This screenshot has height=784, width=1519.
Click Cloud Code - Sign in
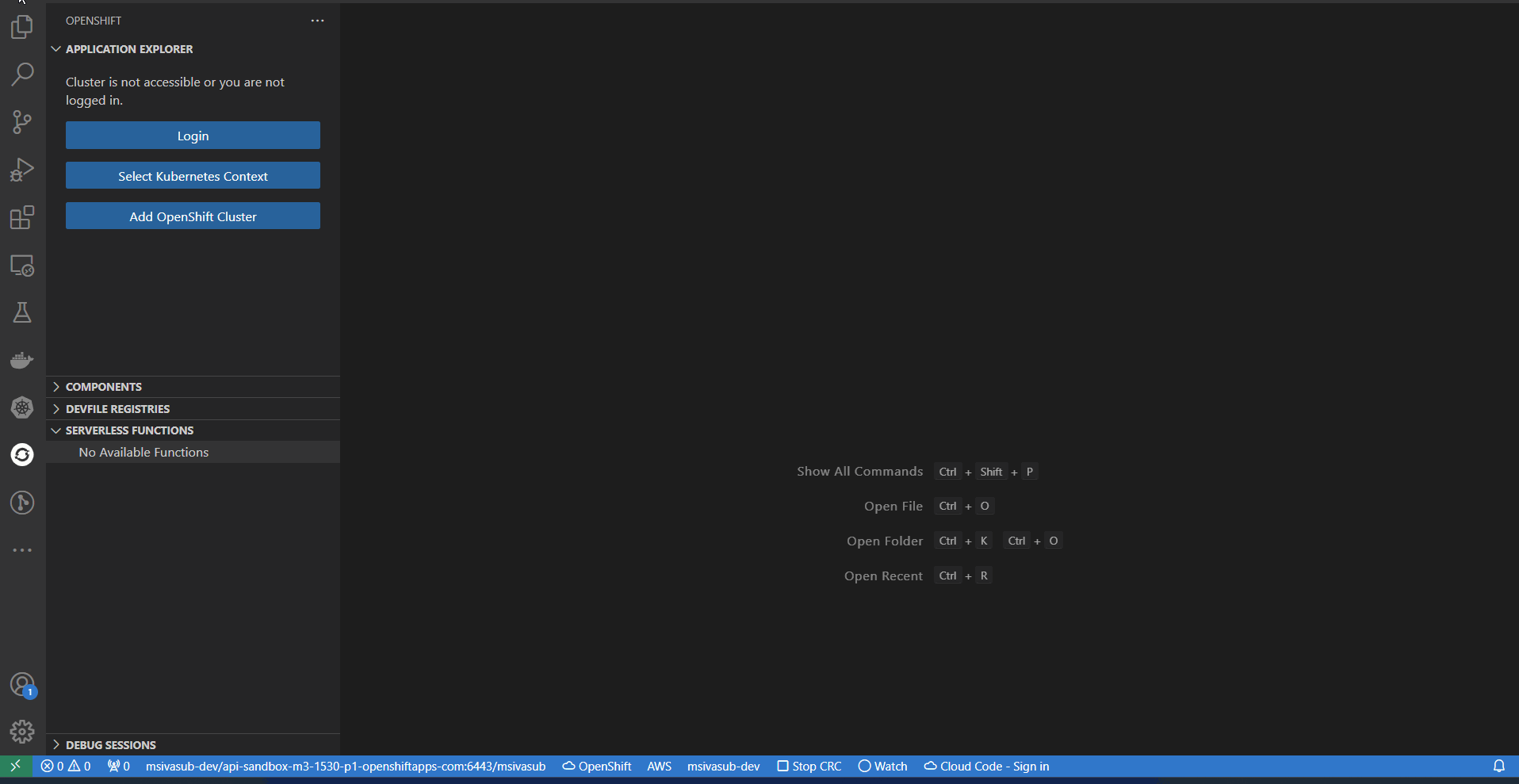tap(986, 766)
